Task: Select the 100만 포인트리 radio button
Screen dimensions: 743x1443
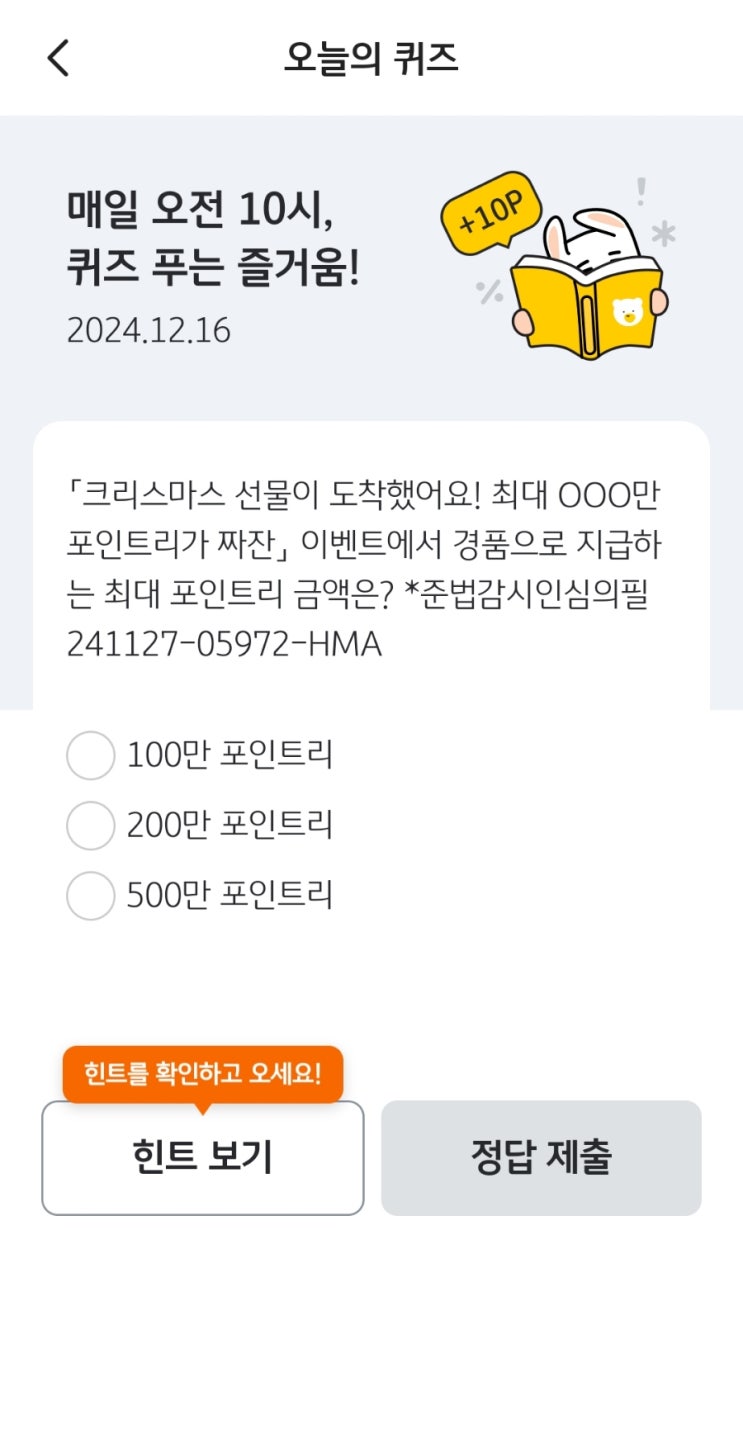Action: click(x=90, y=756)
